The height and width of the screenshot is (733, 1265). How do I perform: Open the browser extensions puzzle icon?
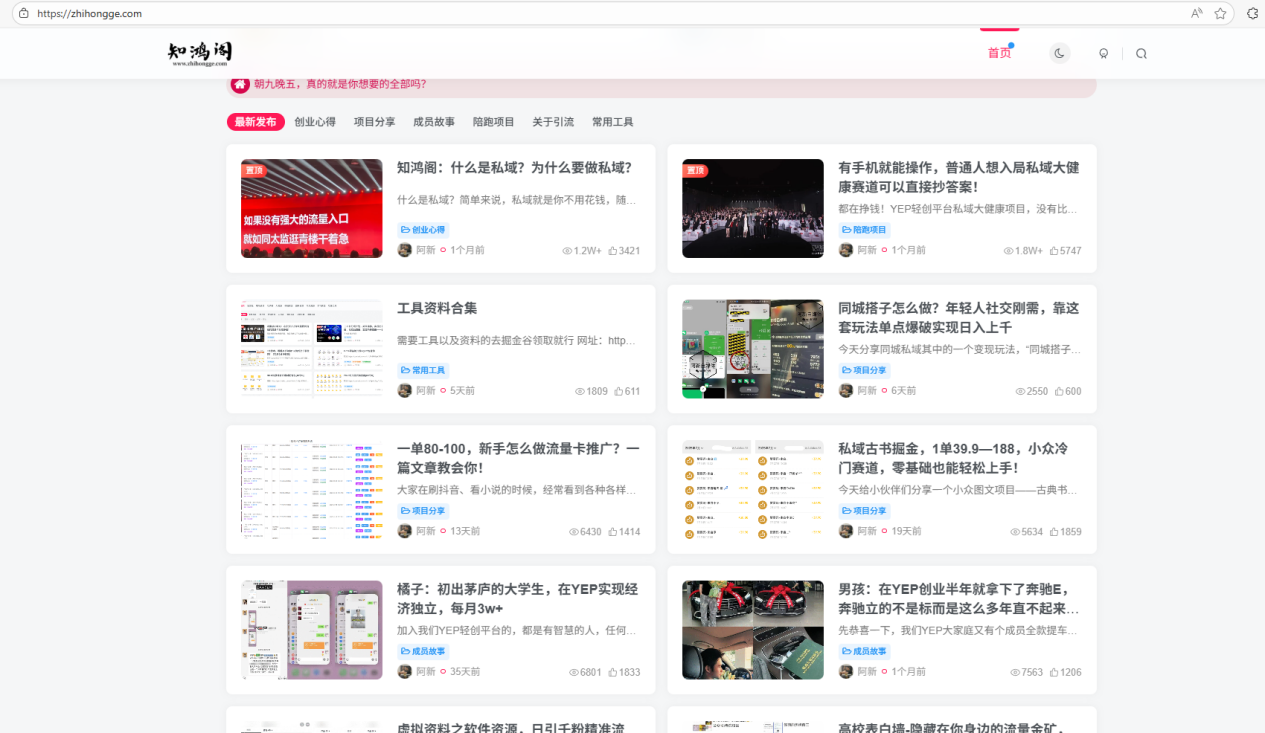coord(1252,14)
